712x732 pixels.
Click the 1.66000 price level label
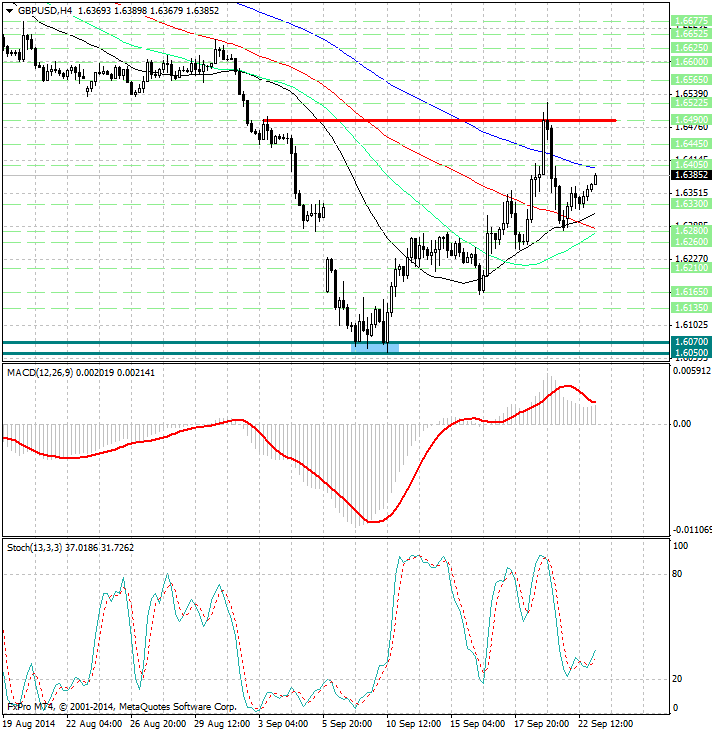point(691,62)
